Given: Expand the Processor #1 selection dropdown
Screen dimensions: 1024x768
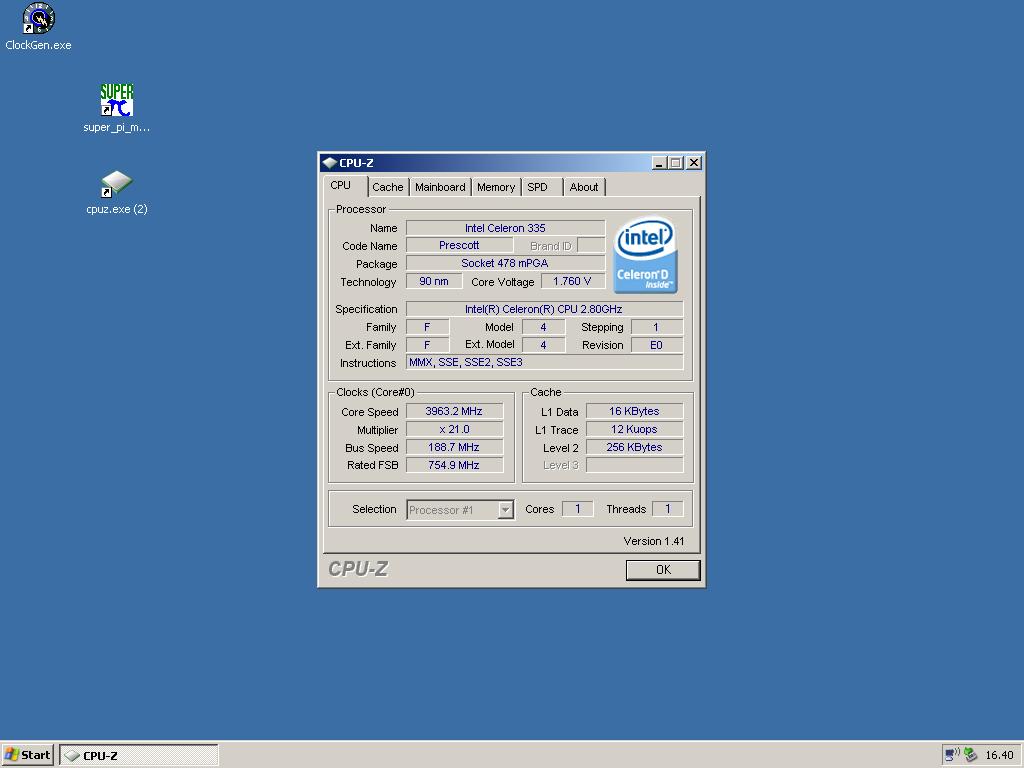Looking at the screenshot, I should pos(505,510).
